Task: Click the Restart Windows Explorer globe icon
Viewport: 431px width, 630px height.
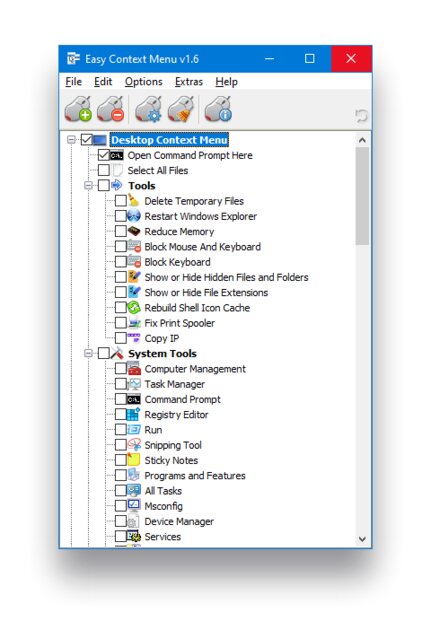Action: (x=133, y=216)
